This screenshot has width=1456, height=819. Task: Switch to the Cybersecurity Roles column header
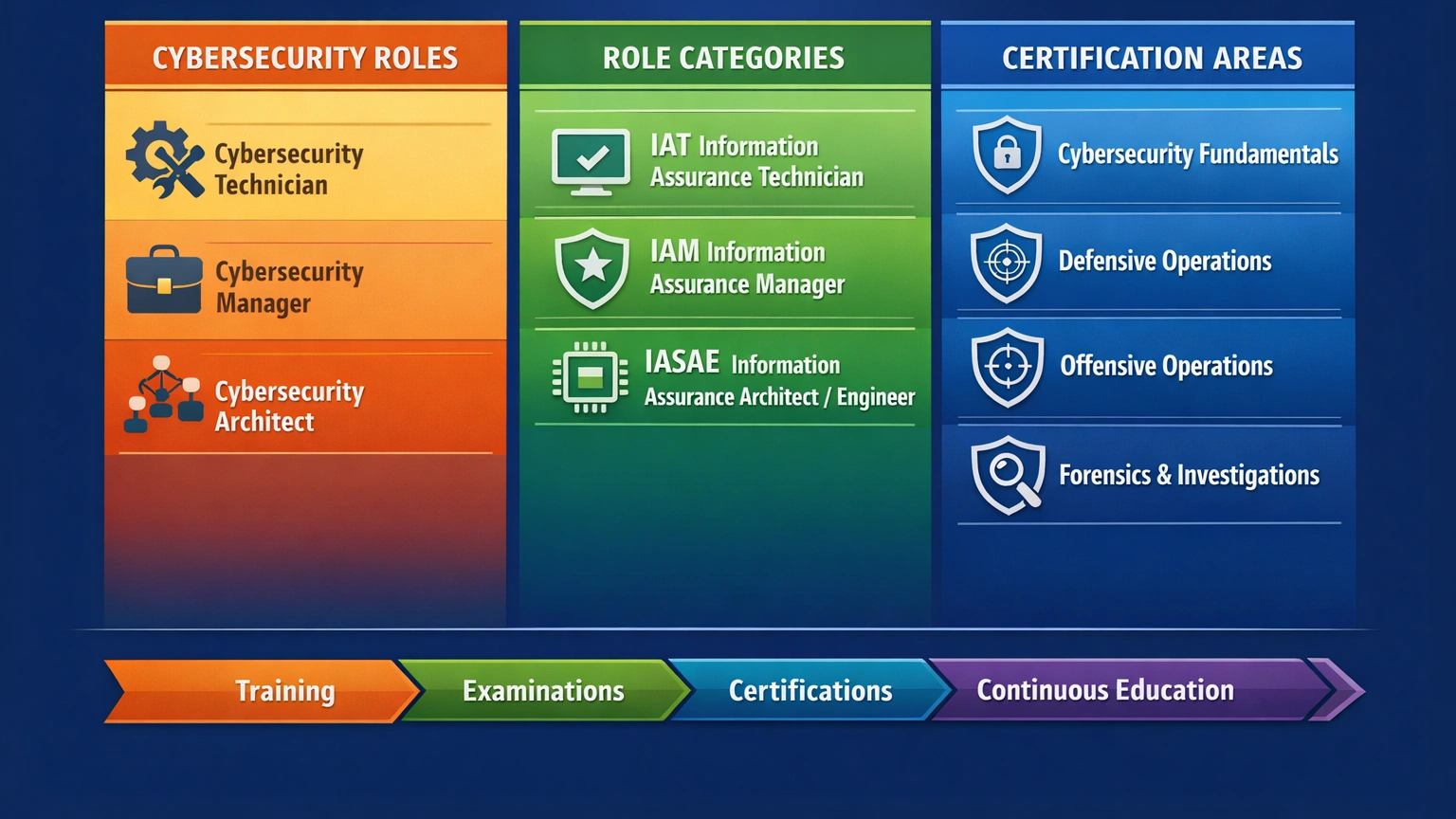pyautogui.click(x=305, y=57)
